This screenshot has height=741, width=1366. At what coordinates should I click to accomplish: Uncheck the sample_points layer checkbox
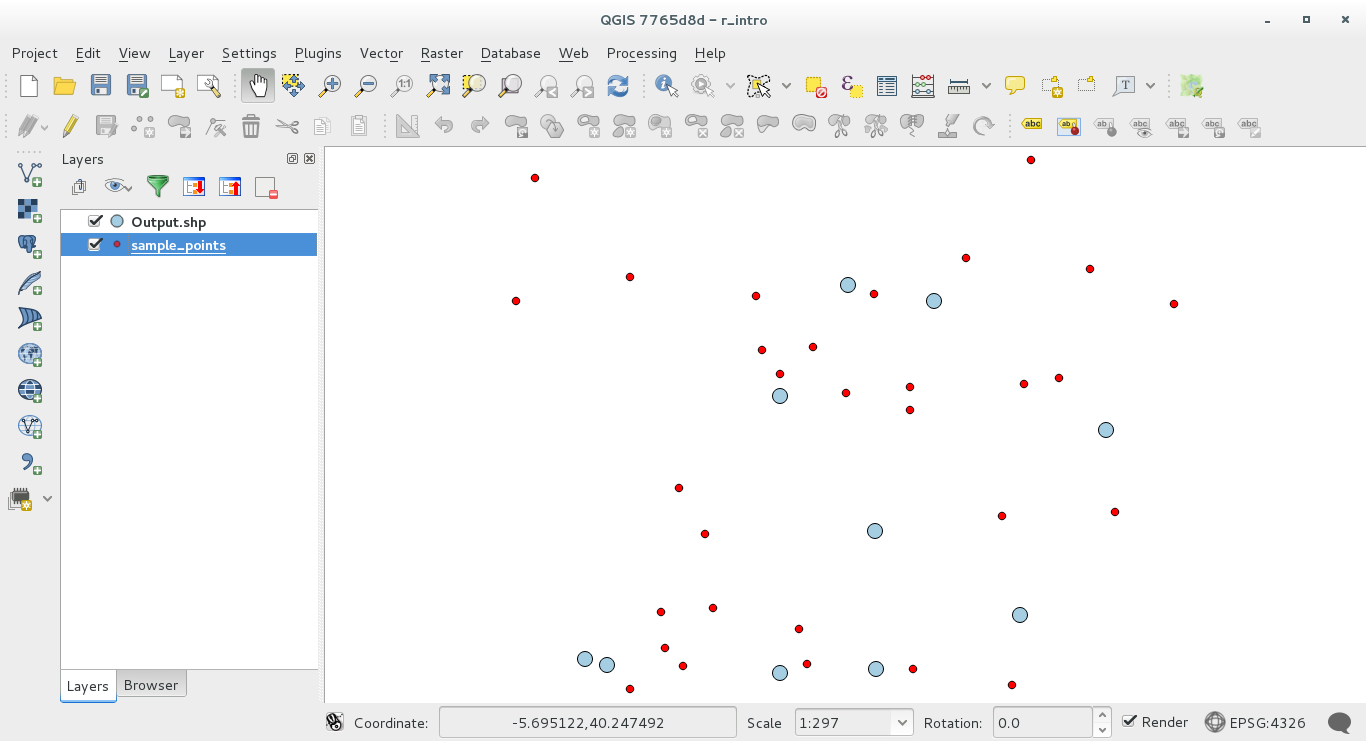(x=96, y=244)
